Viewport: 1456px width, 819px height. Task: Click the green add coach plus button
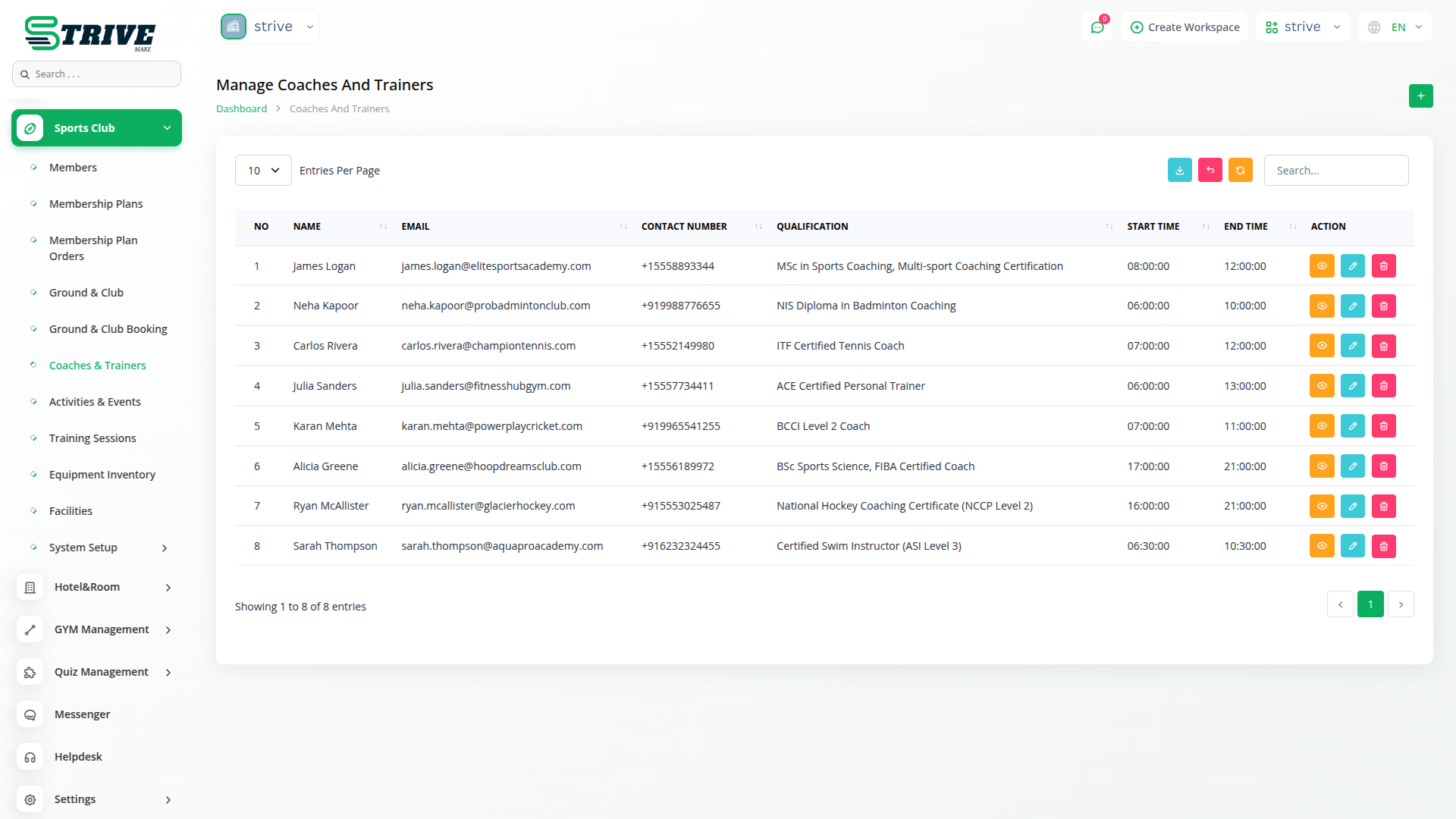click(1420, 96)
